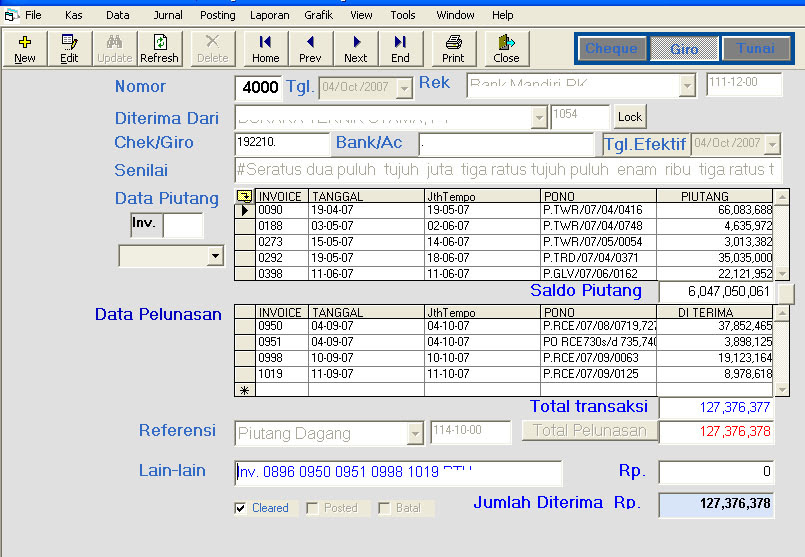Open the Tgl.Efektif date dropdown
The height and width of the screenshot is (557, 805).
pos(772,145)
